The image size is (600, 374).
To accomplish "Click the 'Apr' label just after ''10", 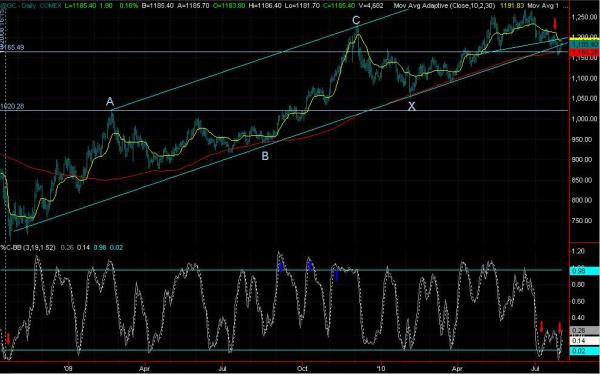I will [x=457, y=369].
